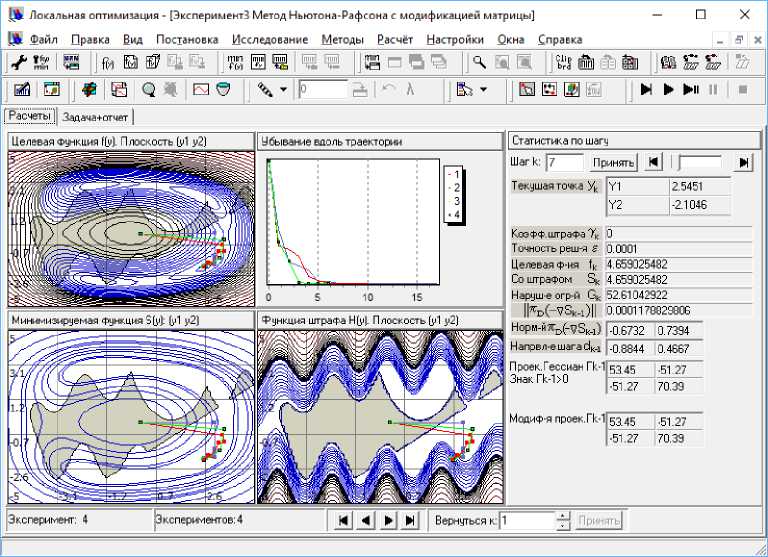Image resolution: width=768 pixels, height=557 pixels.
Task: Click the lambda symbol toolbar icon
Action: click(411, 90)
